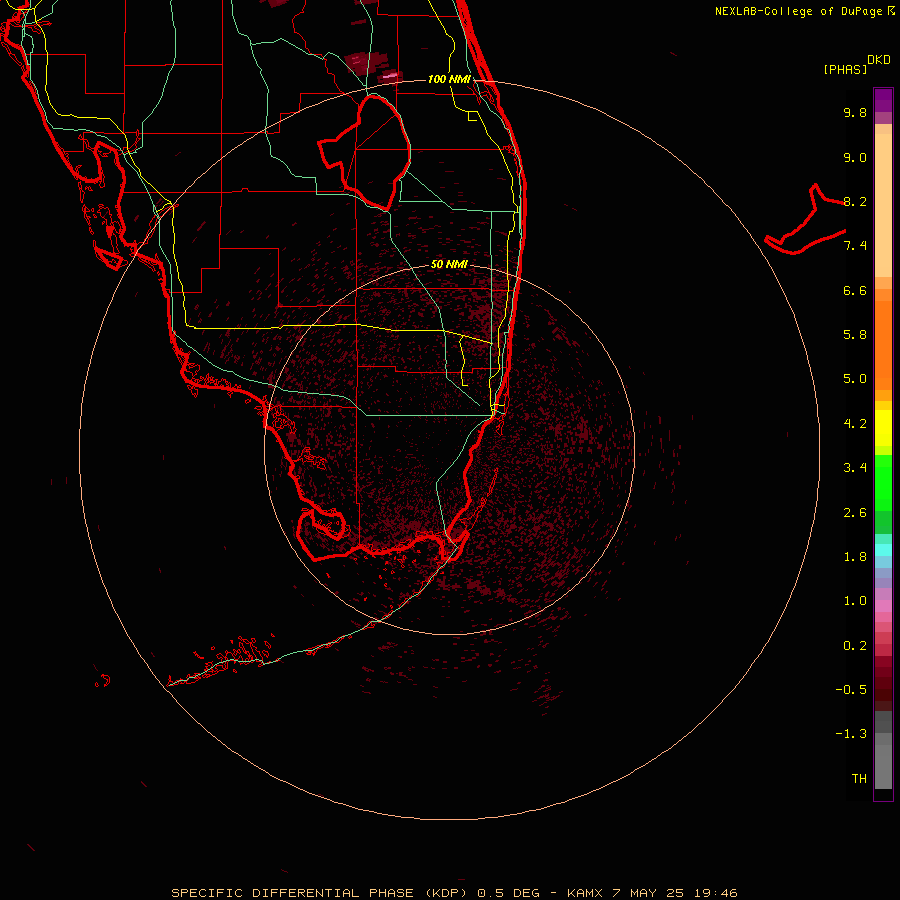Click the 6.6 colorbar scale value
This screenshot has height=900, width=900.
855,290
